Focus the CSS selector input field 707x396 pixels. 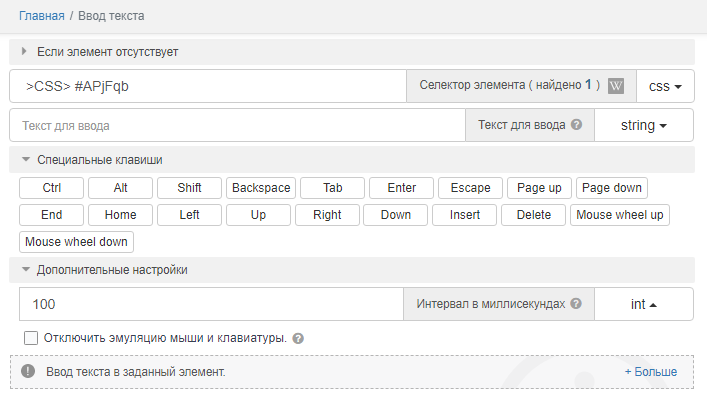(208, 86)
